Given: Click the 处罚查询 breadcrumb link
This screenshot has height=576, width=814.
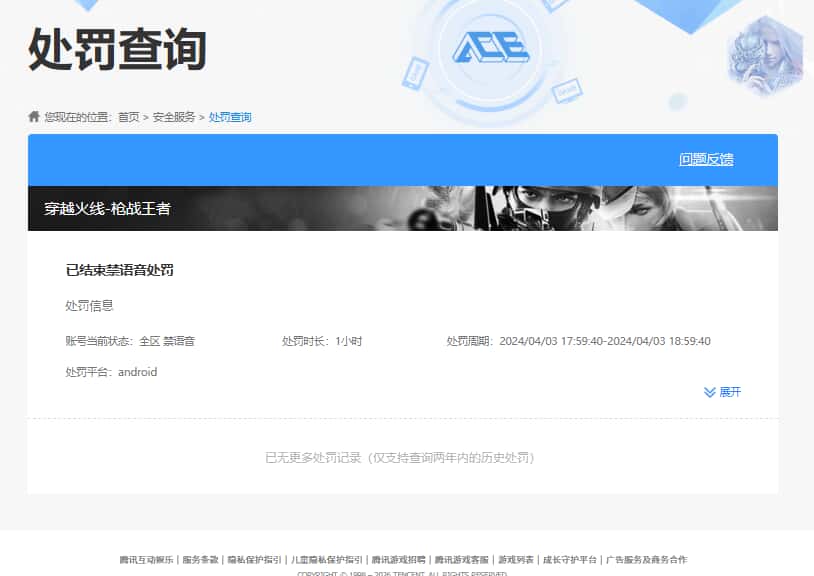Looking at the screenshot, I should click(x=230, y=117).
